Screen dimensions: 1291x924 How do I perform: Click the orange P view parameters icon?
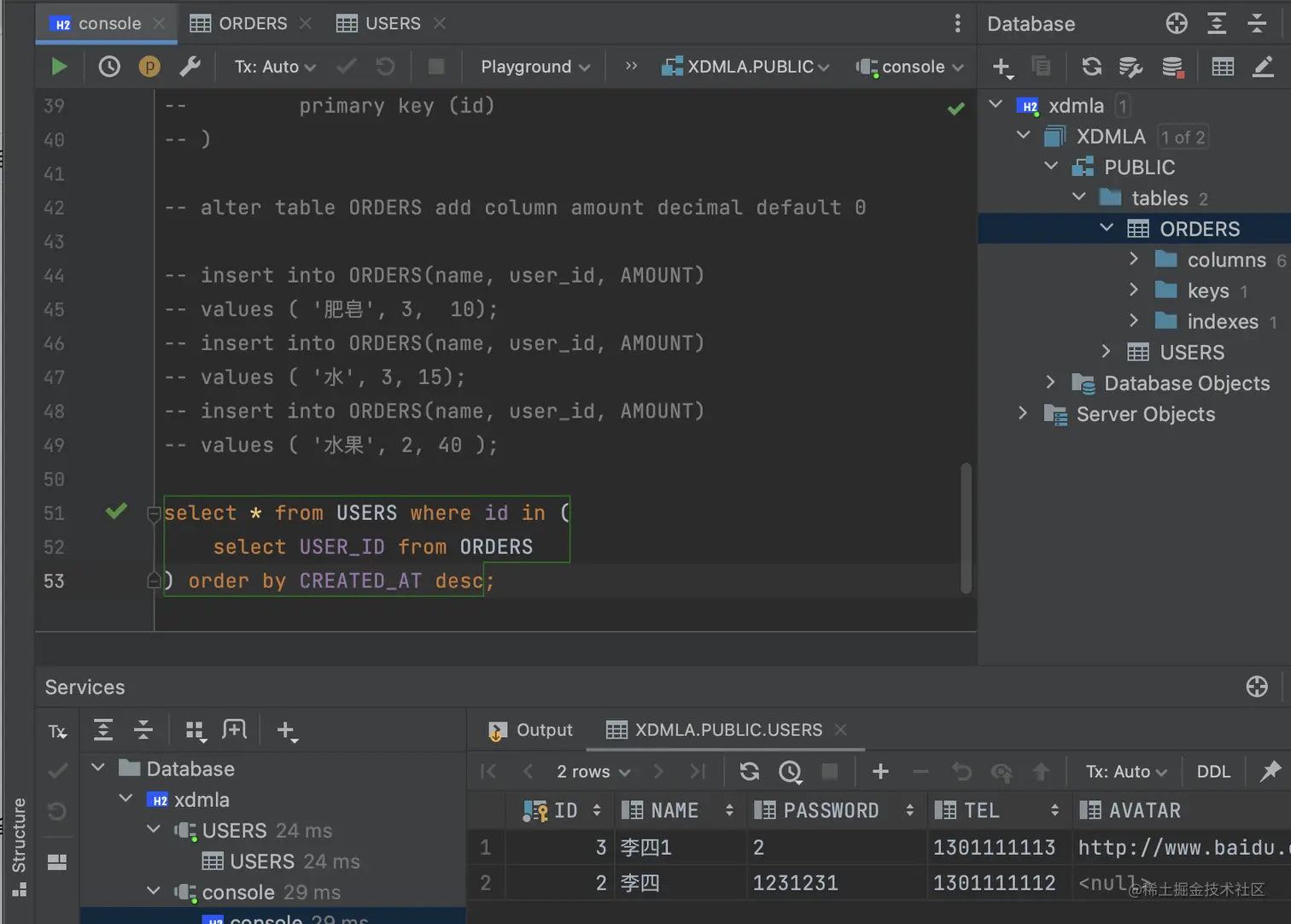149,67
